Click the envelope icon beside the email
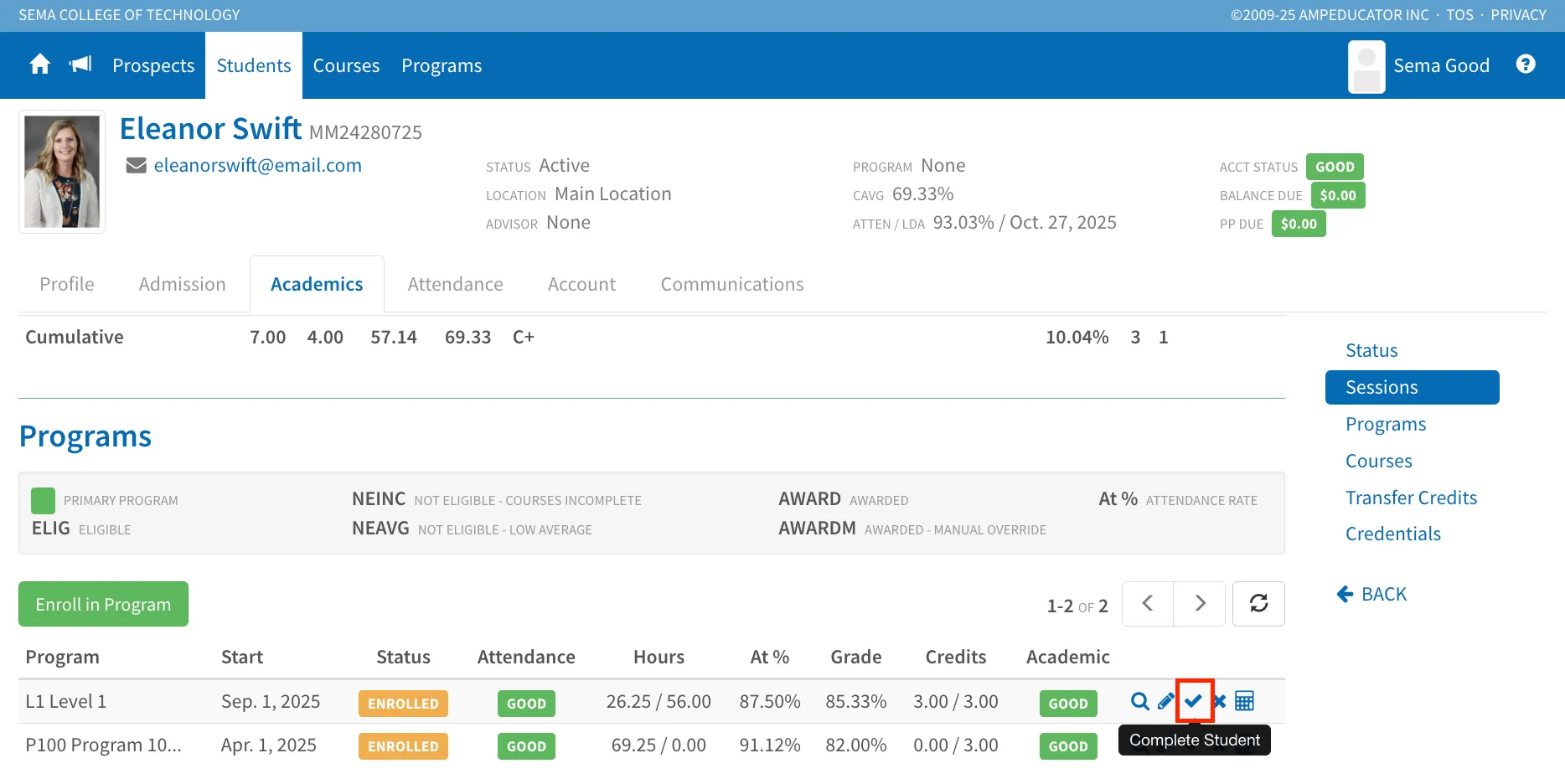The height and width of the screenshot is (784, 1565). coord(137,166)
